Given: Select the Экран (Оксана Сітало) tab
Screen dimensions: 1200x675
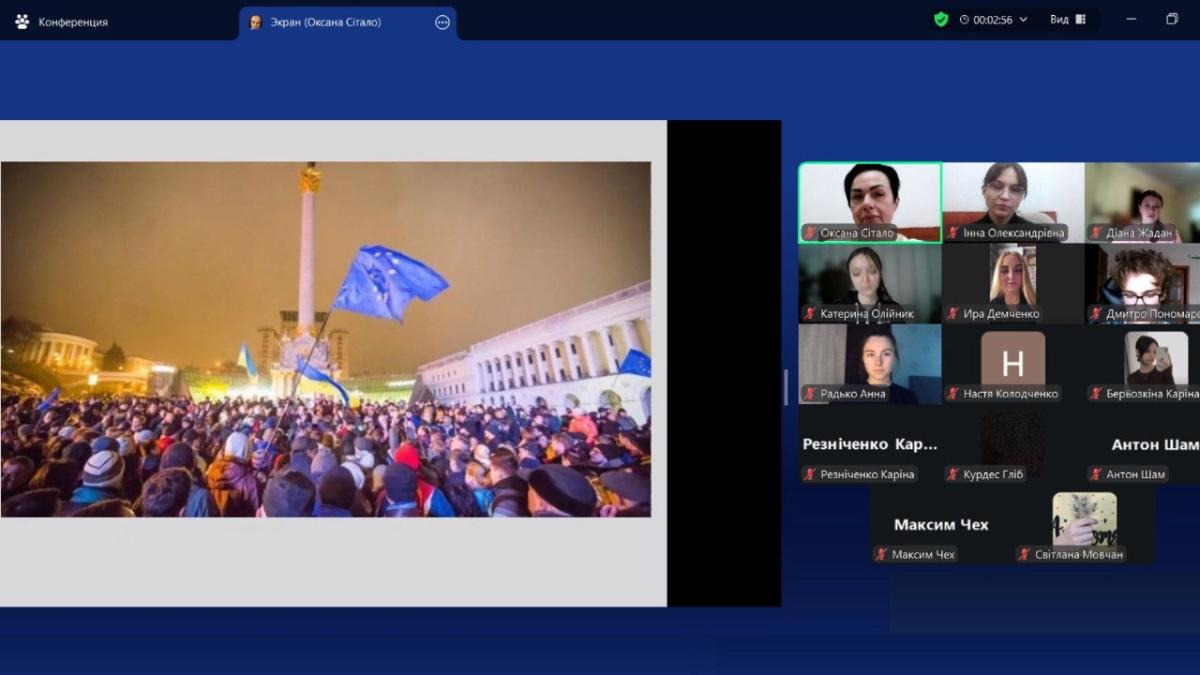Looking at the screenshot, I should pyautogui.click(x=325, y=22).
